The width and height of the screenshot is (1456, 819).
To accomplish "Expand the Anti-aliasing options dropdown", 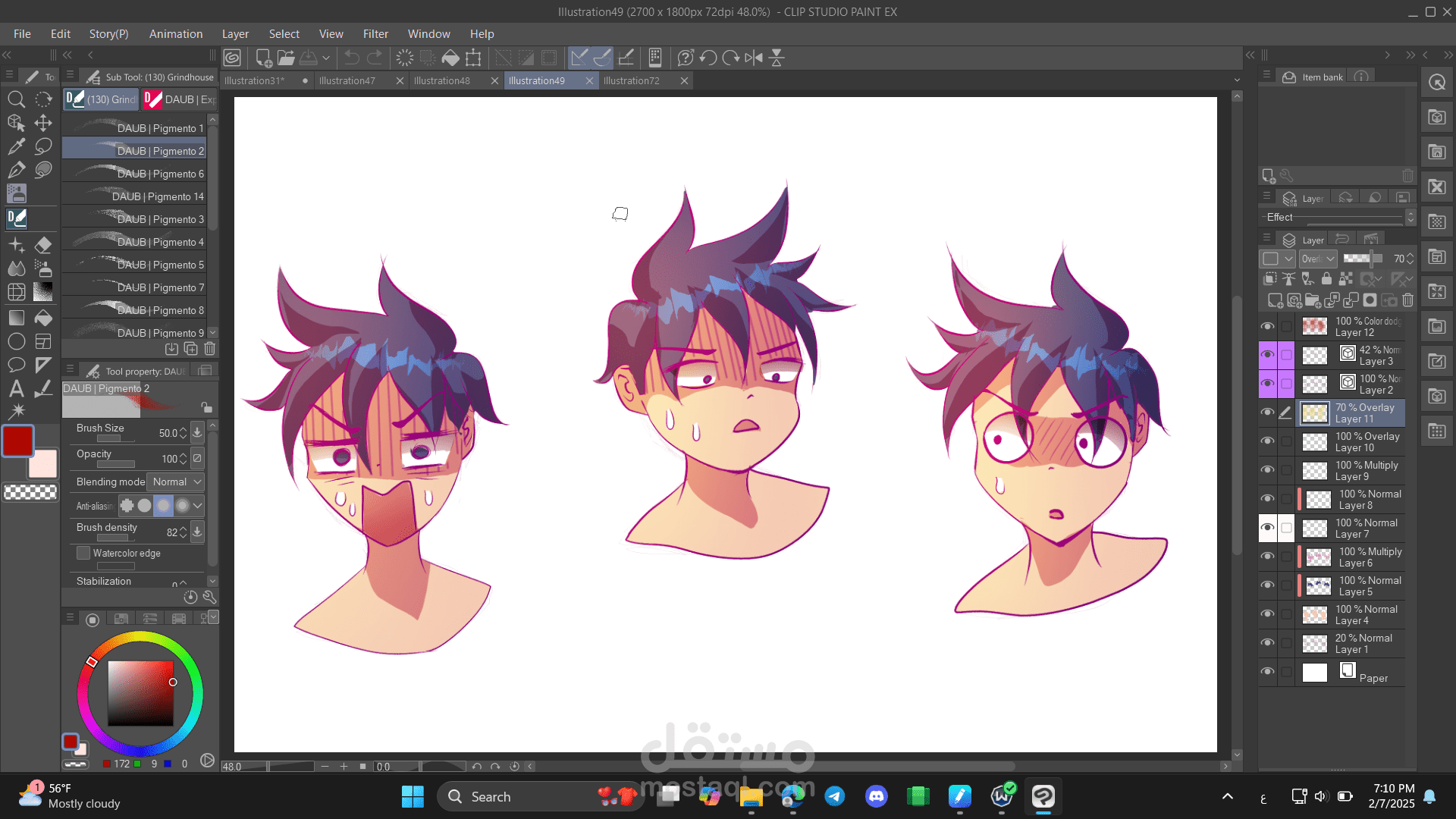I will click(x=198, y=506).
